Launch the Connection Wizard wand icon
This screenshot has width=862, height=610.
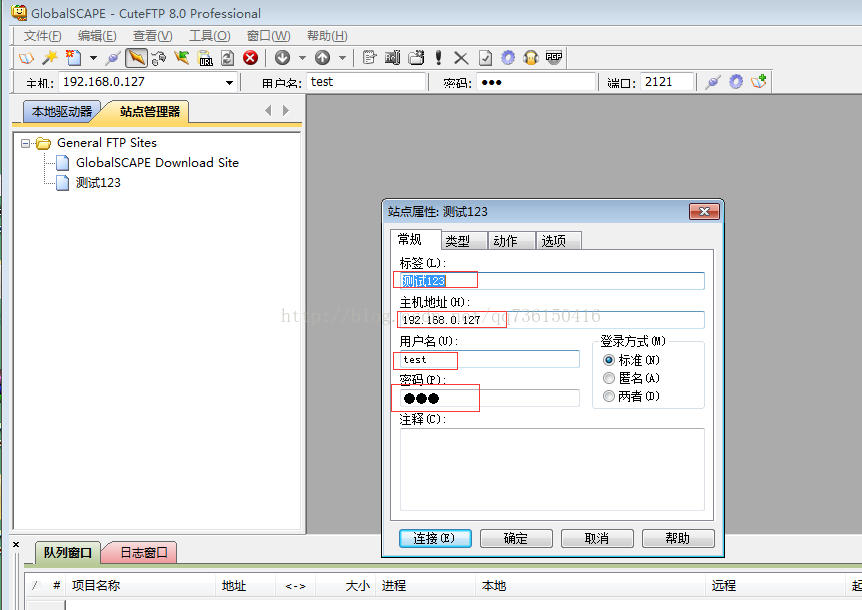coord(50,58)
